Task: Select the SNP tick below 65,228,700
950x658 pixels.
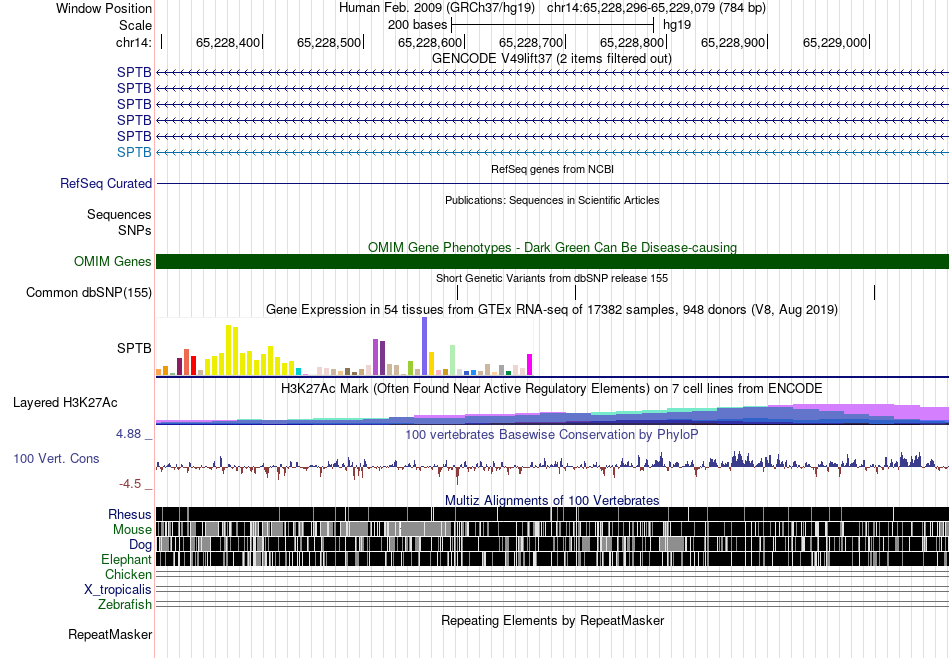Action: tap(576, 293)
